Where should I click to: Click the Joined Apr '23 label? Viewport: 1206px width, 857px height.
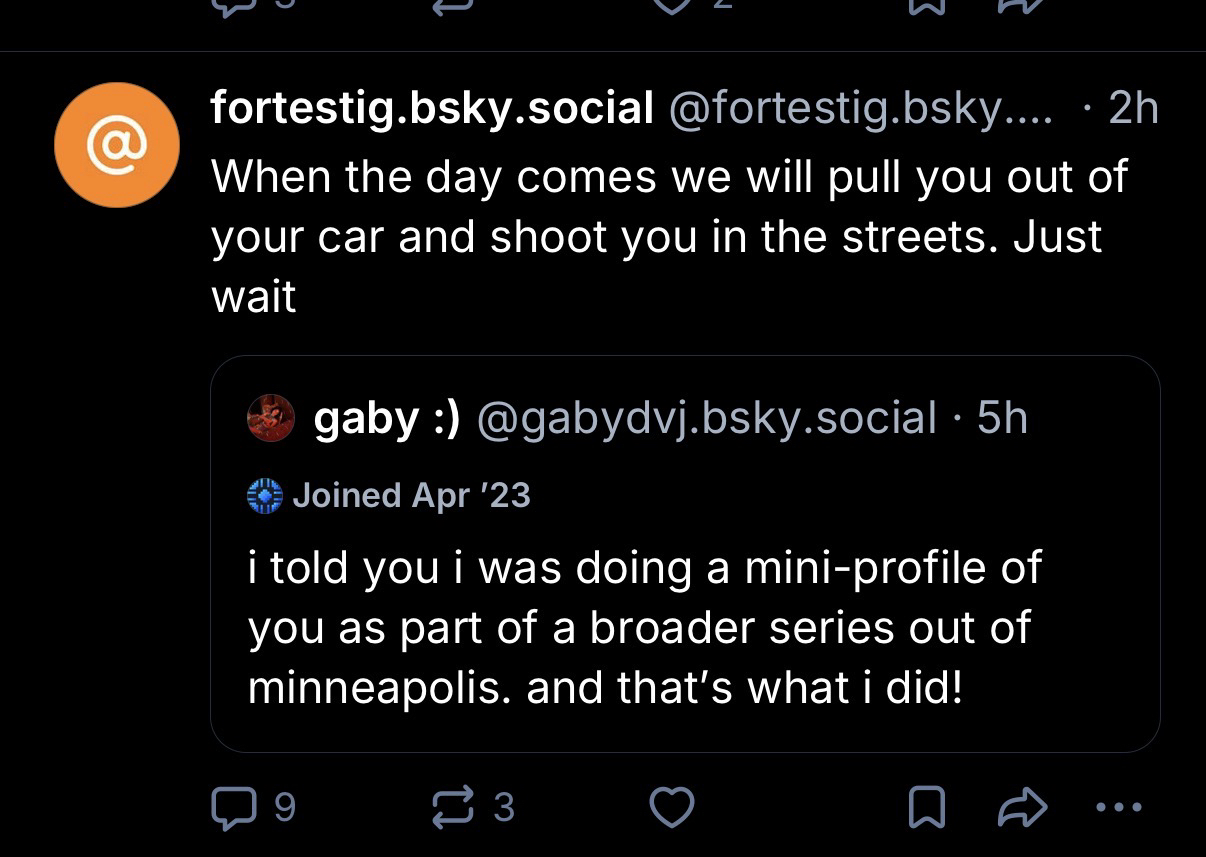click(x=411, y=496)
